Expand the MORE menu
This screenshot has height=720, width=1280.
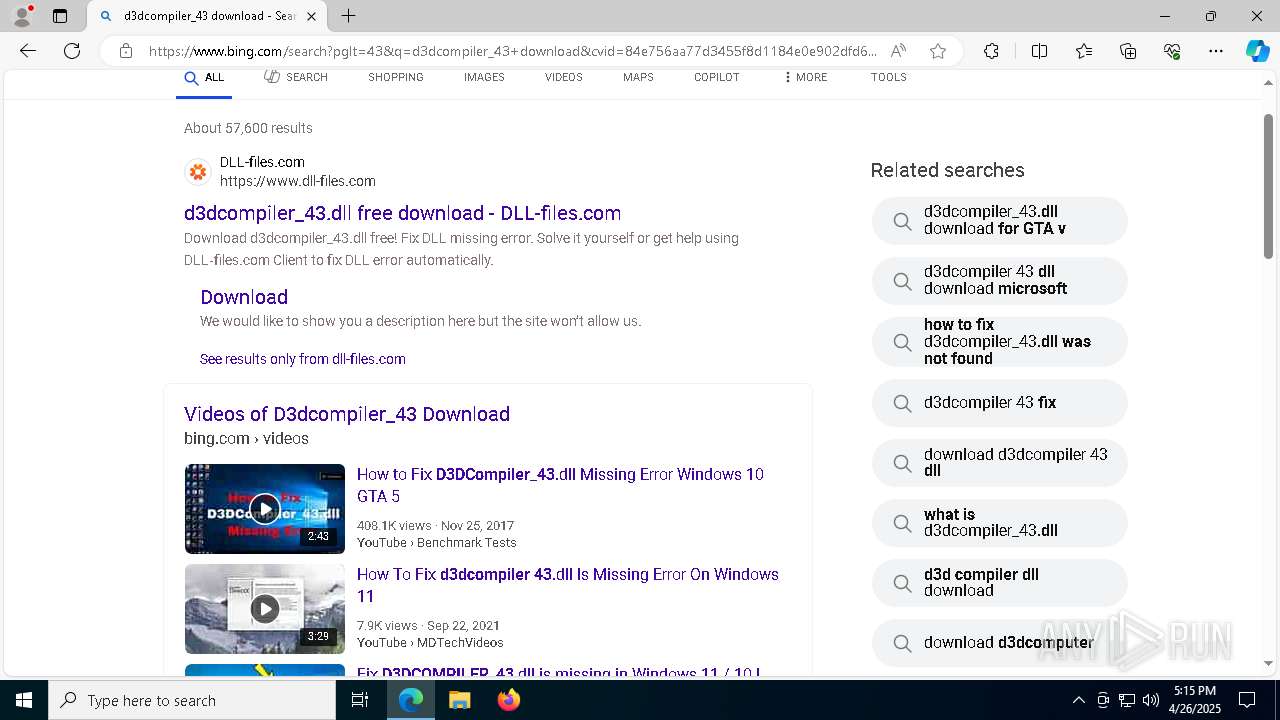coord(806,78)
